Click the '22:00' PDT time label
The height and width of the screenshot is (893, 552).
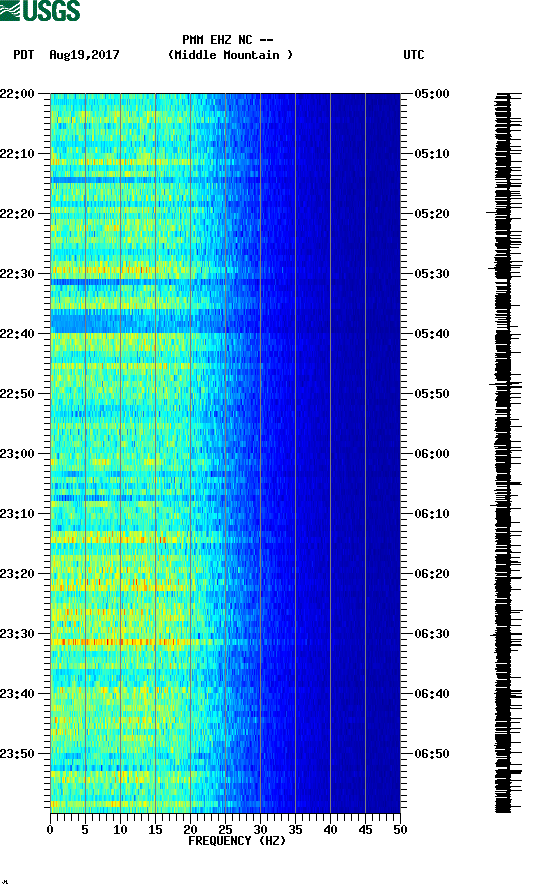[x=17, y=93]
